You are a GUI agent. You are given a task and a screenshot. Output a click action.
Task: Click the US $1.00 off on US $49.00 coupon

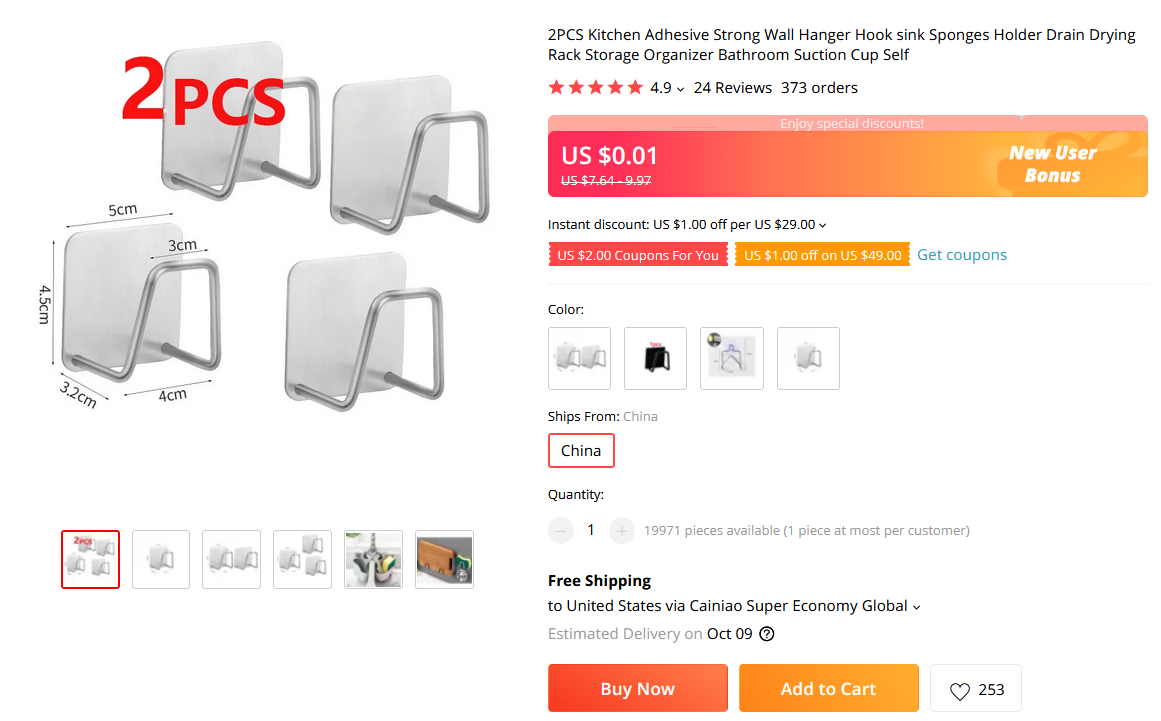pyautogui.click(x=822, y=255)
